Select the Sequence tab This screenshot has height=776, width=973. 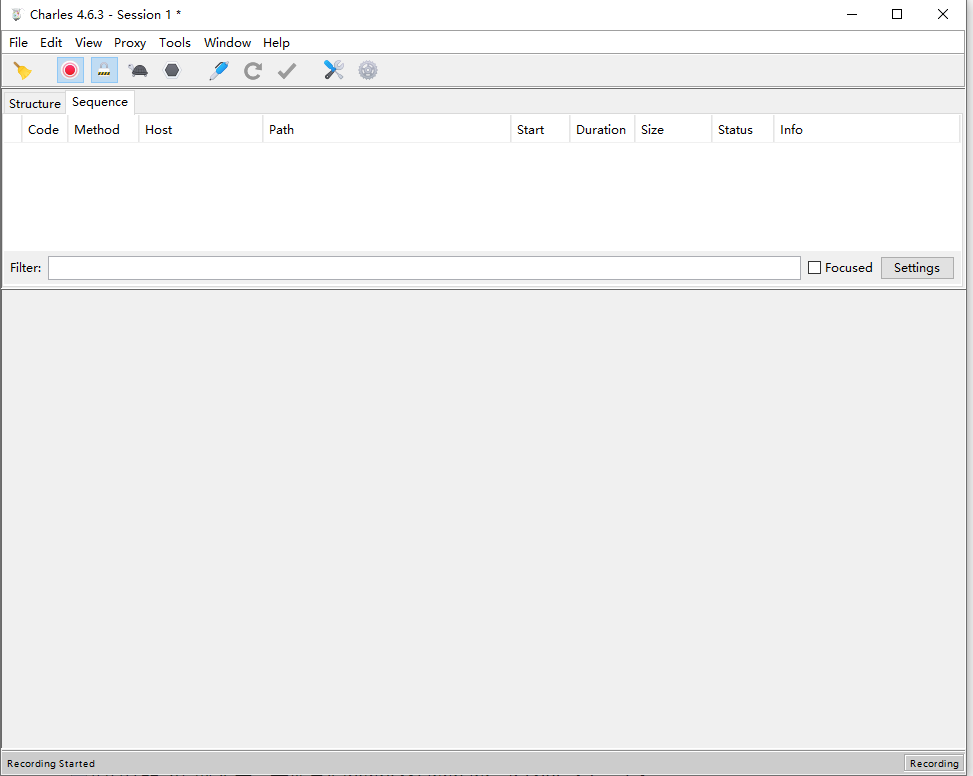pos(100,102)
